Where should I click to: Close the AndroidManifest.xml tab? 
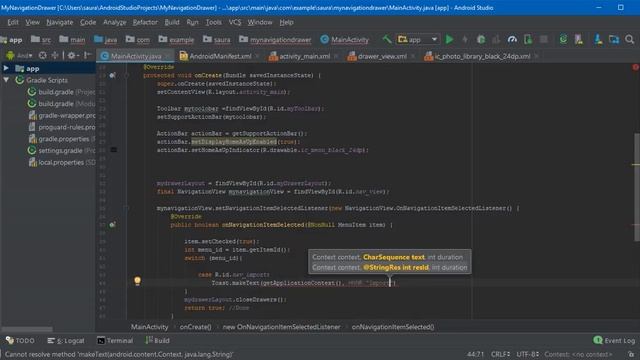[x=257, y=56]
